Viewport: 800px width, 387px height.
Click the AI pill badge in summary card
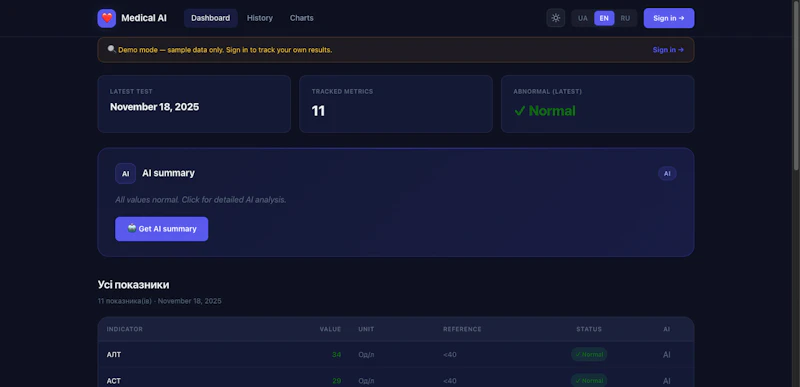(x=667, y=173)
